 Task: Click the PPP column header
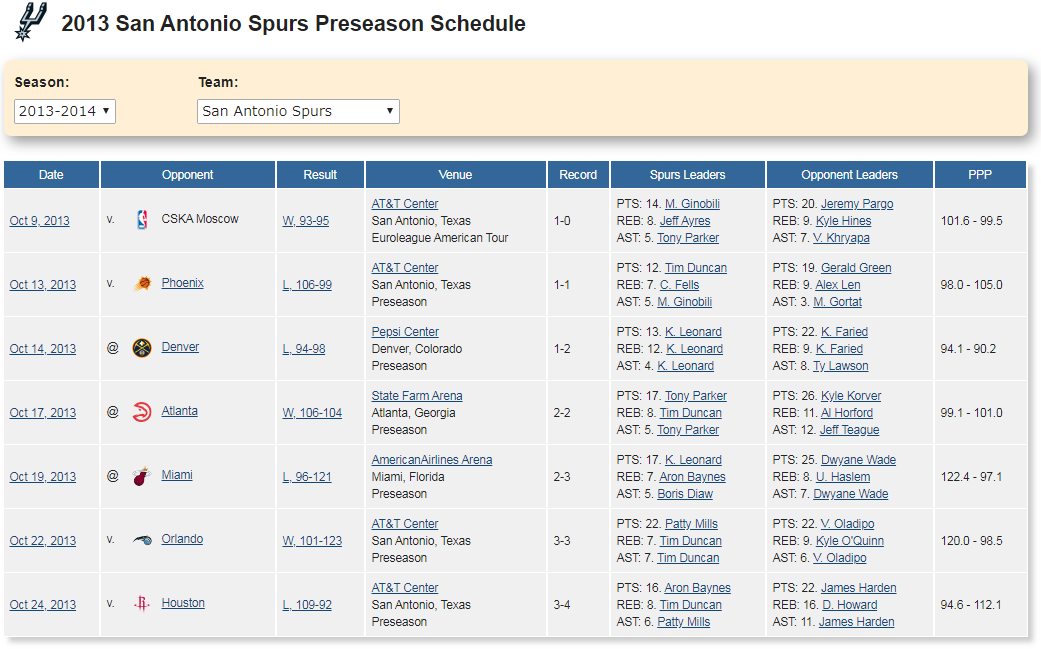click(980, 175)
